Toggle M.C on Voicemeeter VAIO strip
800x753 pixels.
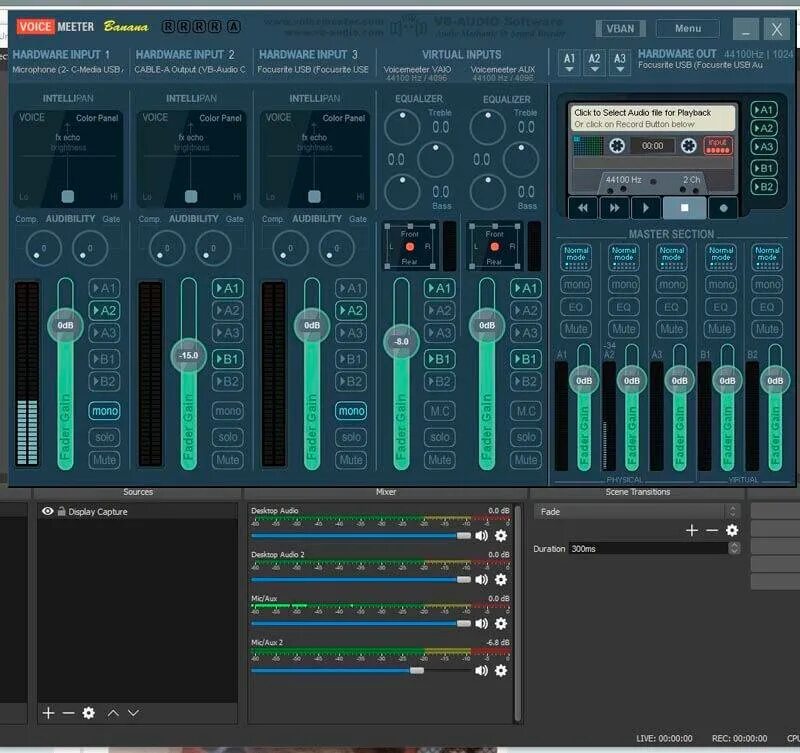coord(439,411)
